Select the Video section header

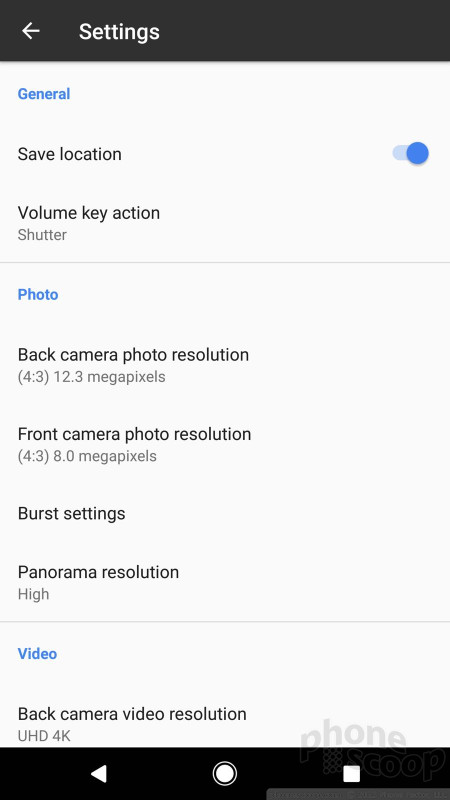[37, 654]
